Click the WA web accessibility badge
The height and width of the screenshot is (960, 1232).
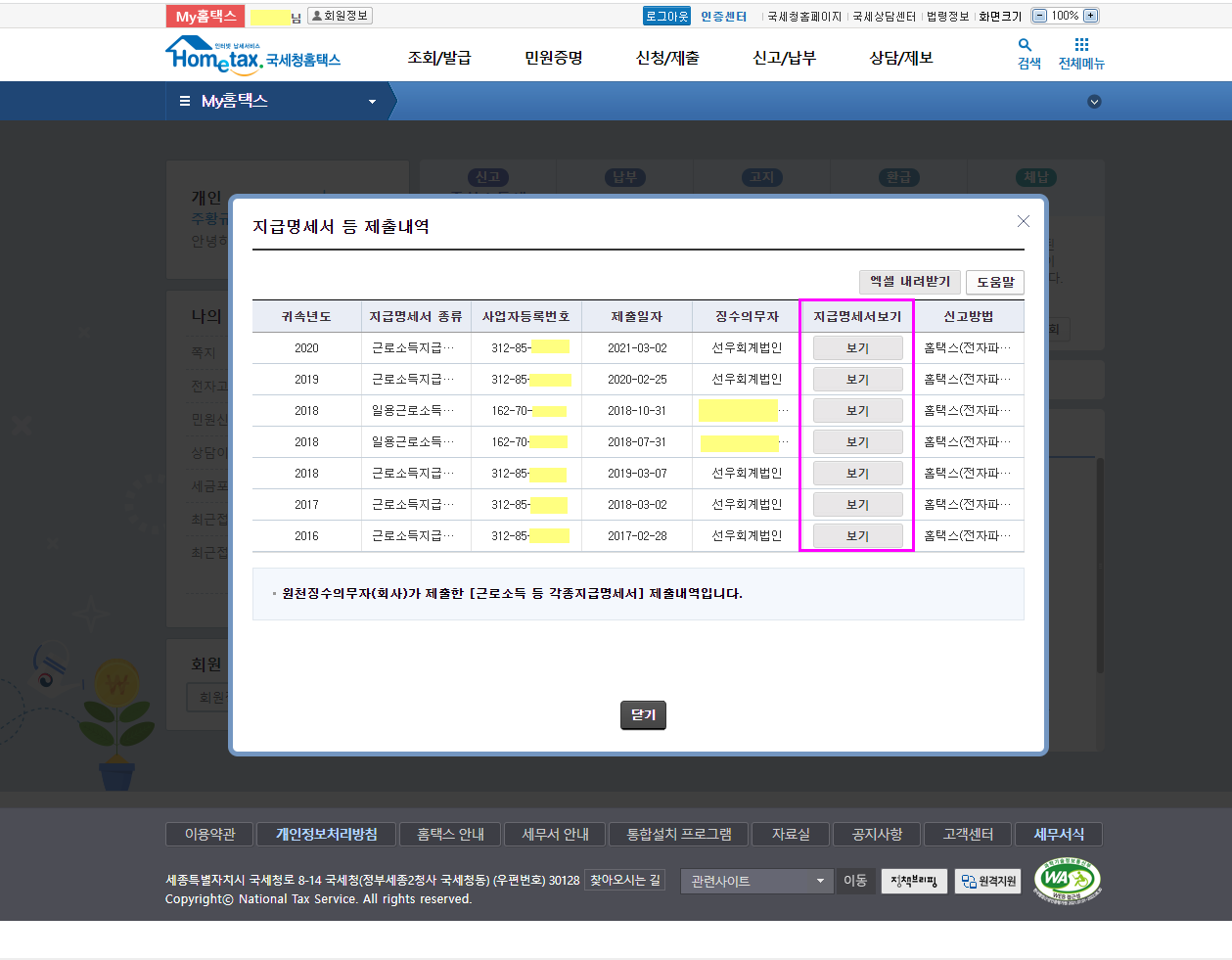point(1067,881)
